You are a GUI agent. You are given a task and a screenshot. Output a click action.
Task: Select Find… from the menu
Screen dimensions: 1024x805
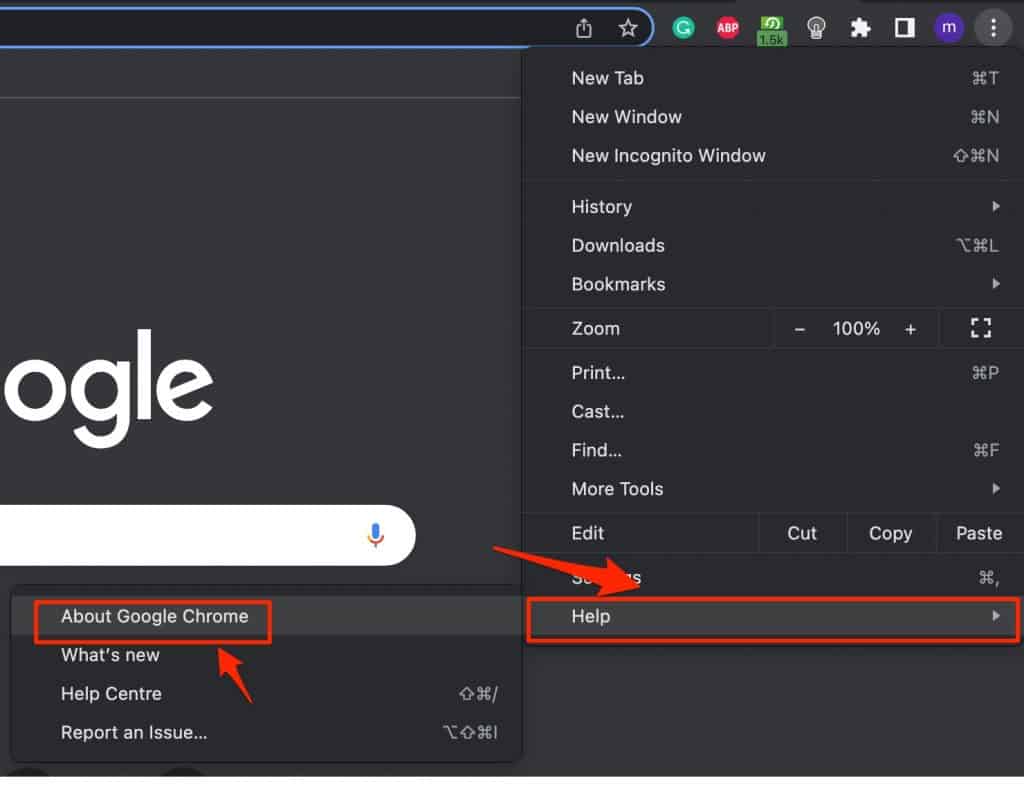coord(773,450)
